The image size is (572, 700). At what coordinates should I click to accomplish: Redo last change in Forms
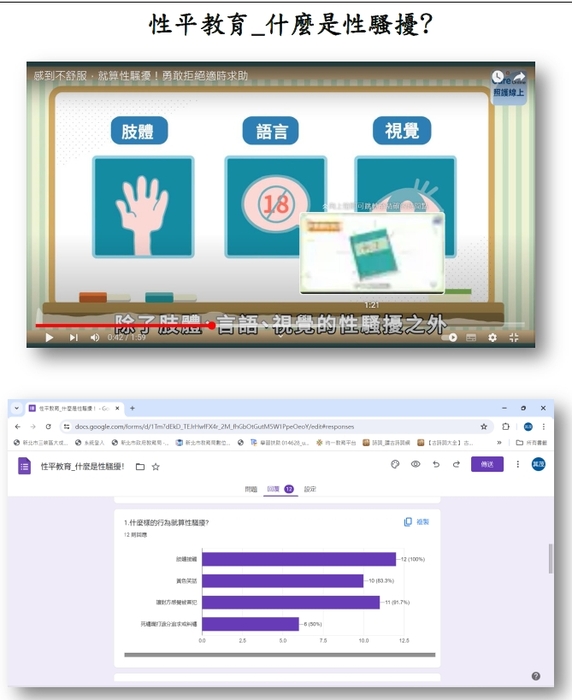[x=456, y=464]
